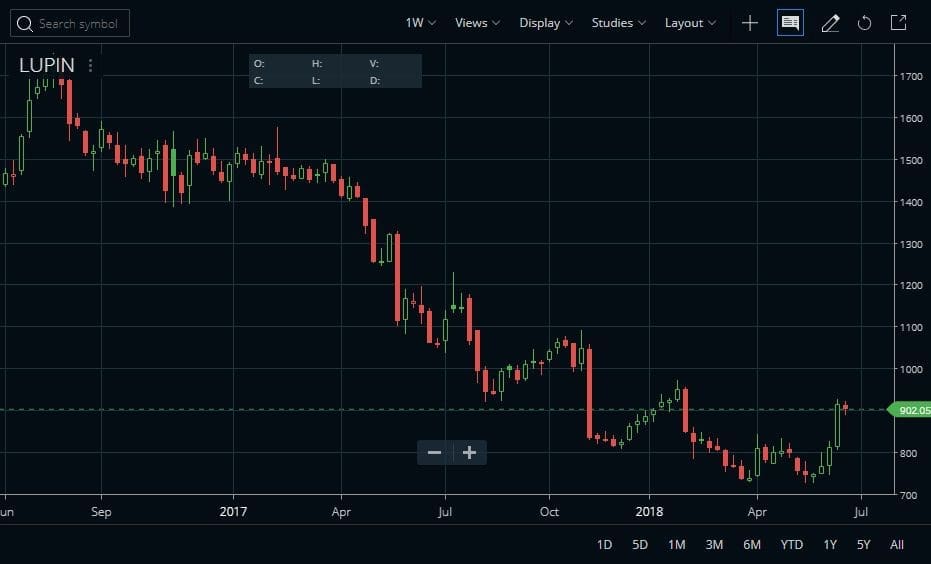
Task: Select the 6M range
Action: [x=752, y=544]
